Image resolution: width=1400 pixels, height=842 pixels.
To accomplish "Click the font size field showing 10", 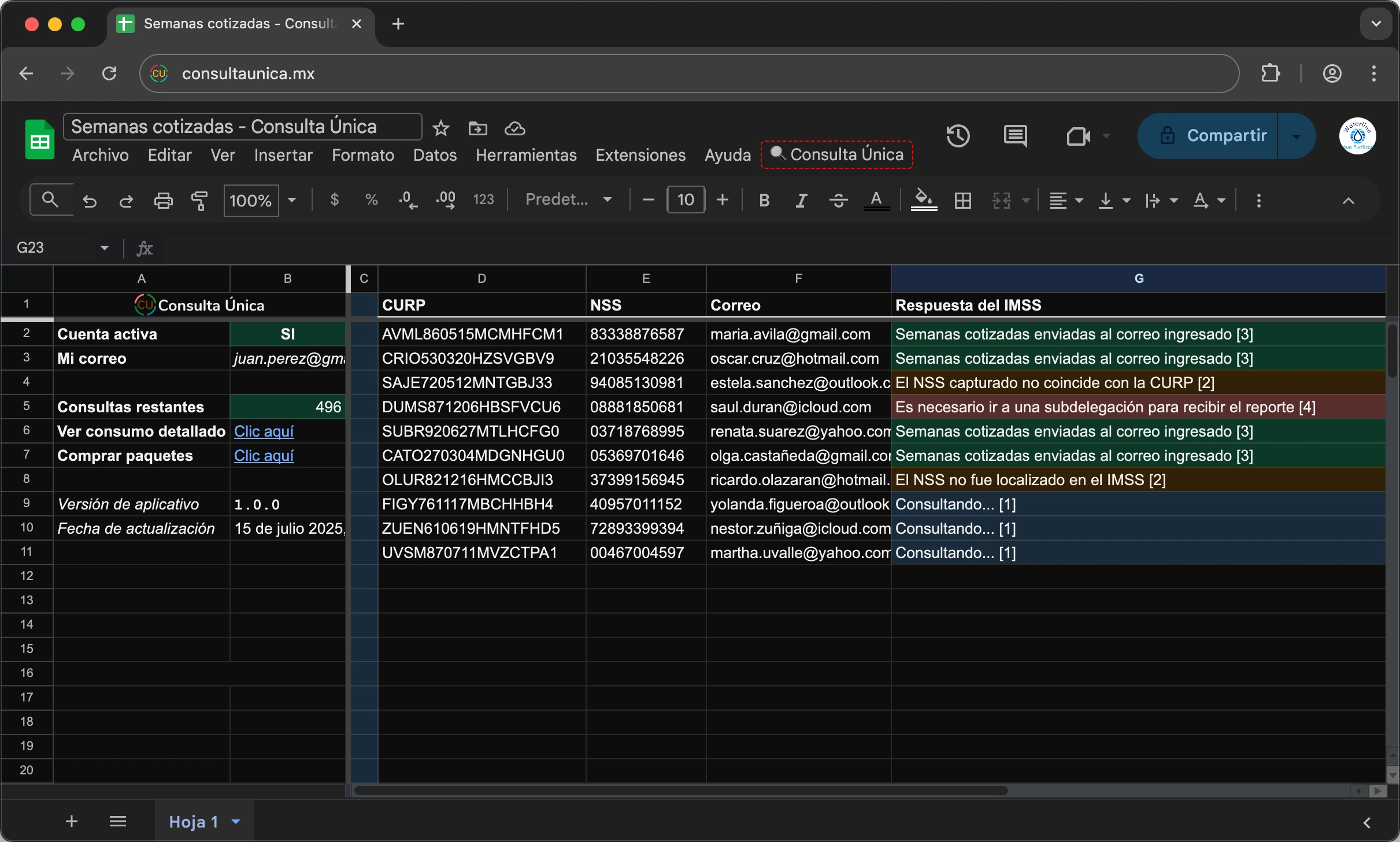I will (x=686, y=200).
